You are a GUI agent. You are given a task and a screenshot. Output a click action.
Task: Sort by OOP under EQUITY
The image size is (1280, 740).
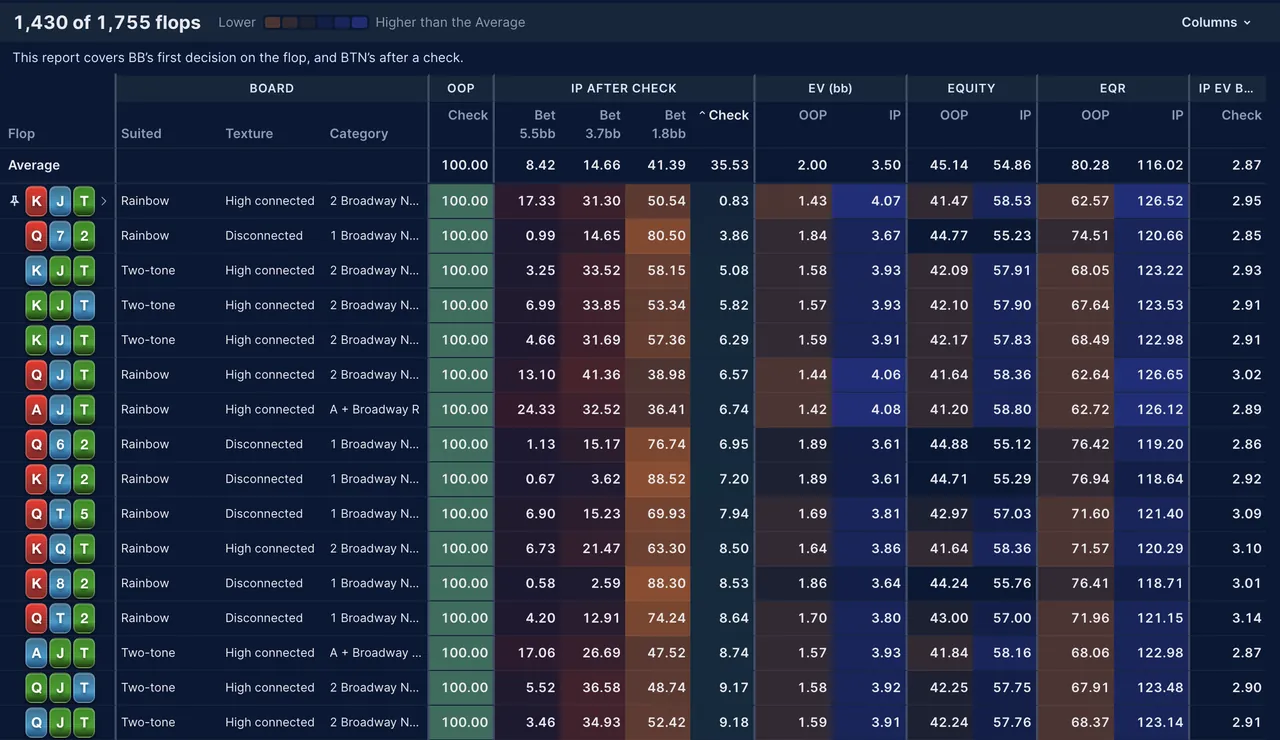954,115
